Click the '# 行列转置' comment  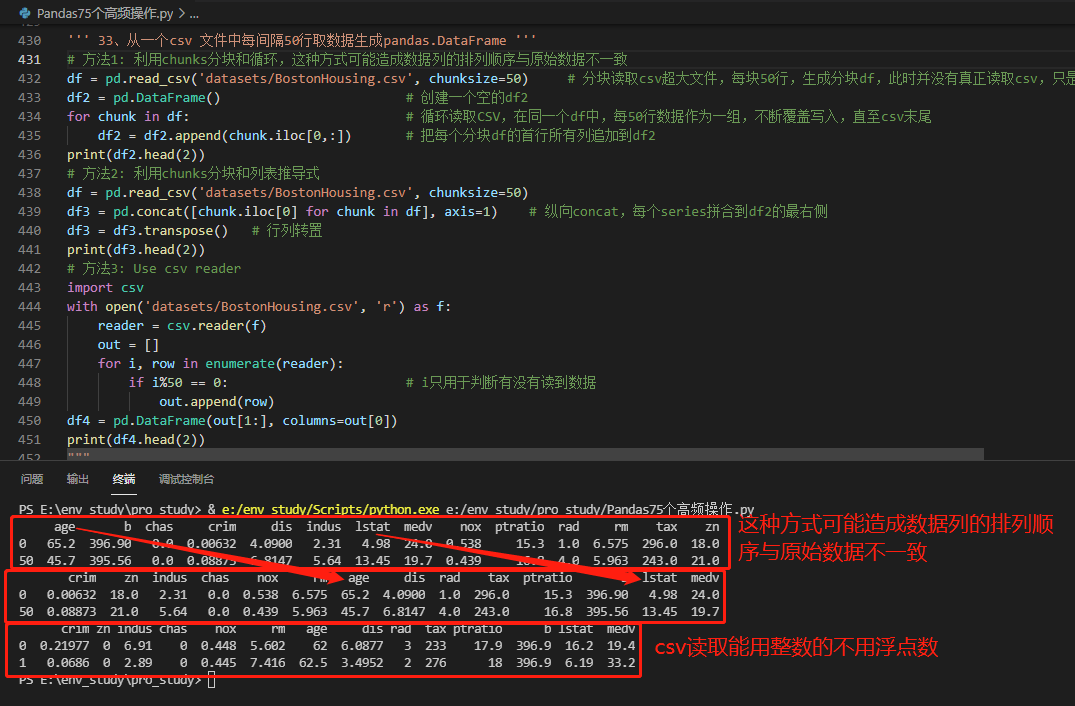(x=287, y=231)
